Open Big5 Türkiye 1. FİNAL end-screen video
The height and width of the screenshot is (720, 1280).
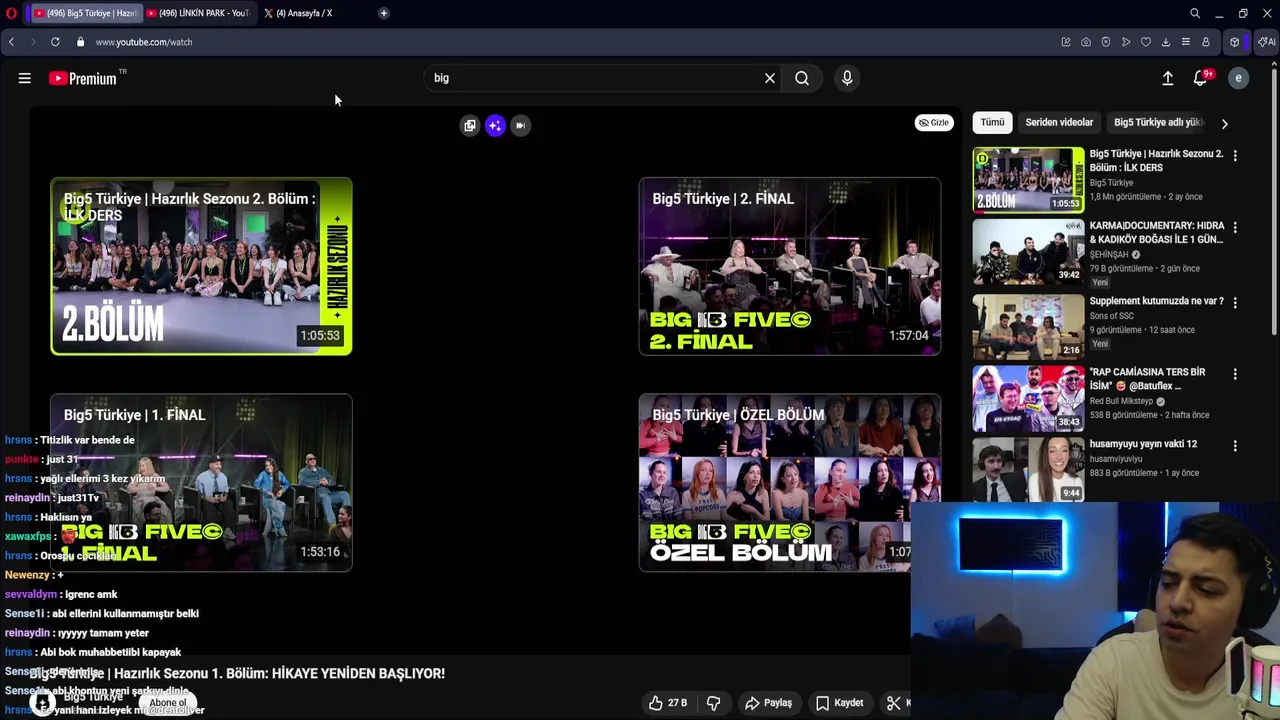click(x=201, y=483)
